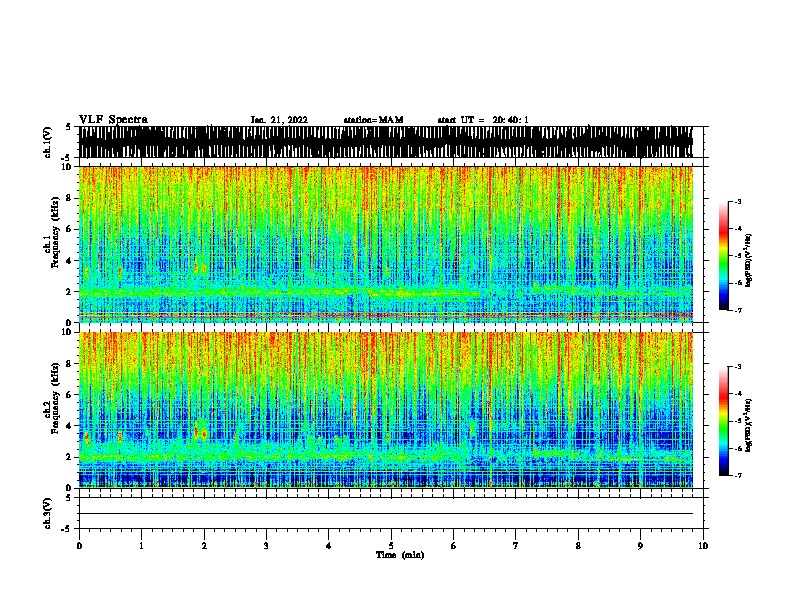Select the 'start UT = 20:40:1' header text
This screenshot has height=612, width=792.
coord(483,120)
